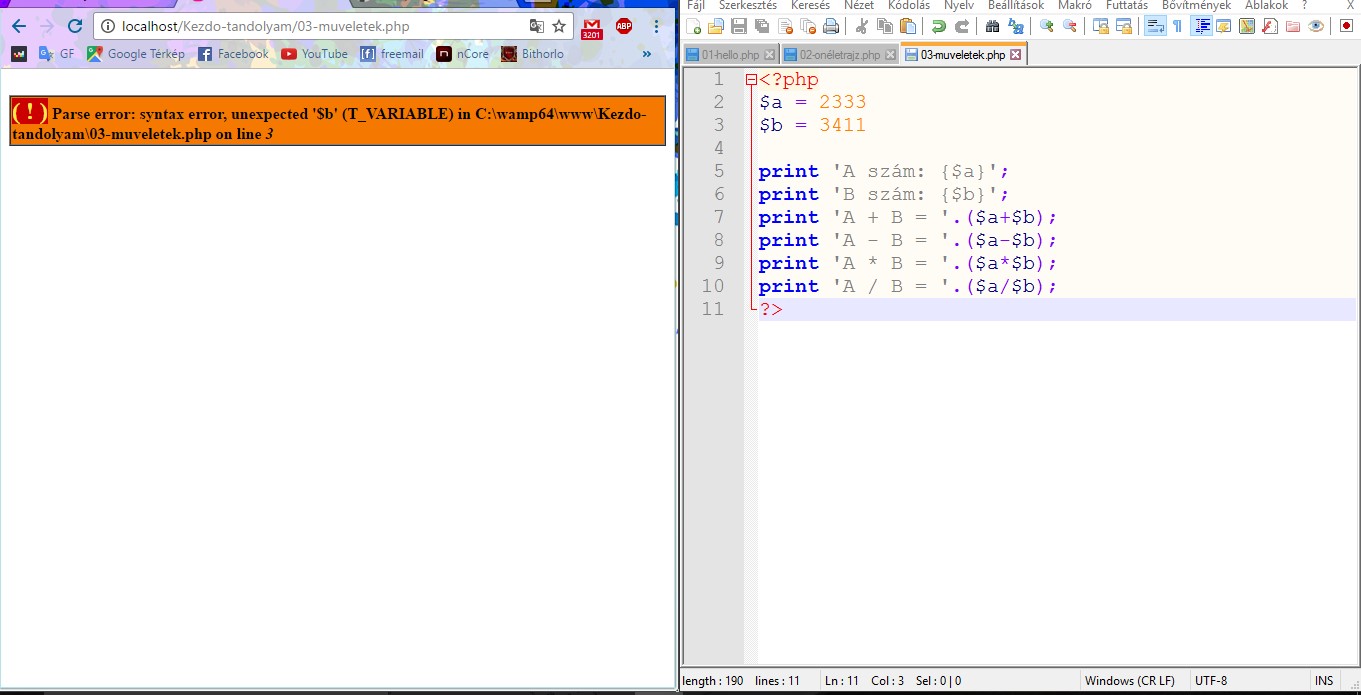Click the Zoom In magnifier icon
1361x695 pixels.
pyautogui.click(x=1046, y=26)
